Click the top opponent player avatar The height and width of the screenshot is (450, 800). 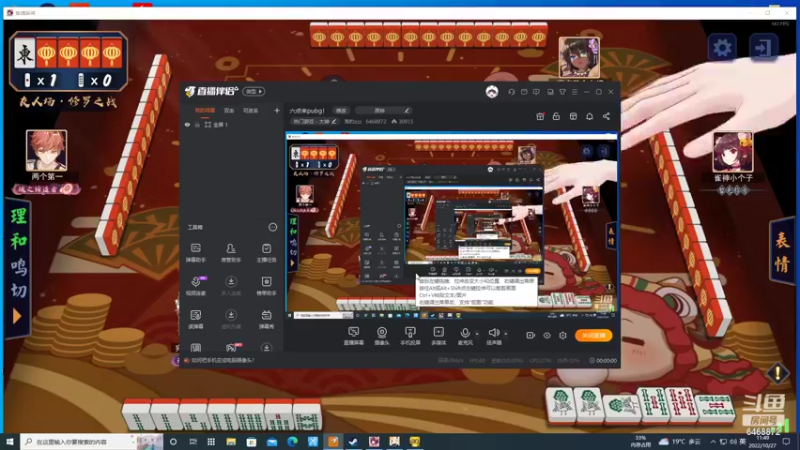[x=579, y=57]
